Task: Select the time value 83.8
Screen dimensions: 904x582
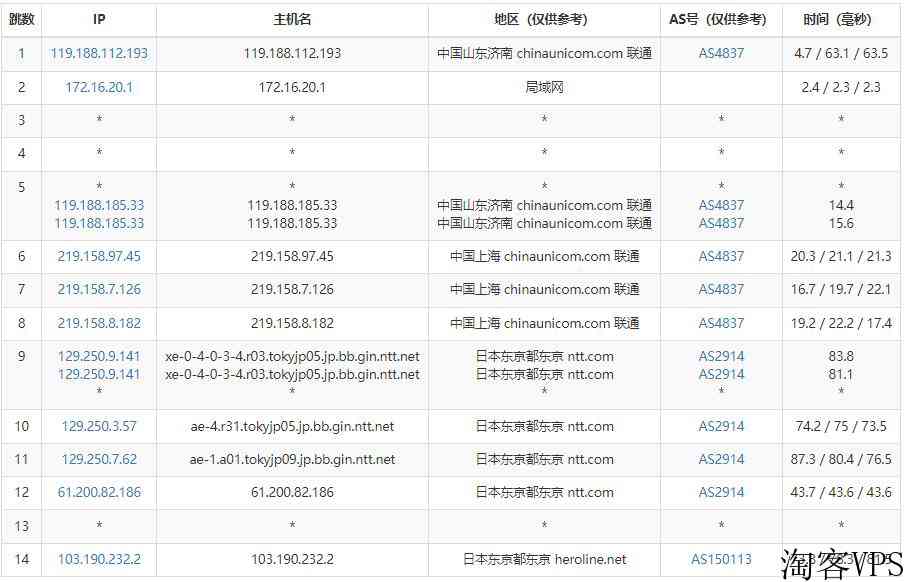Action: coord(841,356)
